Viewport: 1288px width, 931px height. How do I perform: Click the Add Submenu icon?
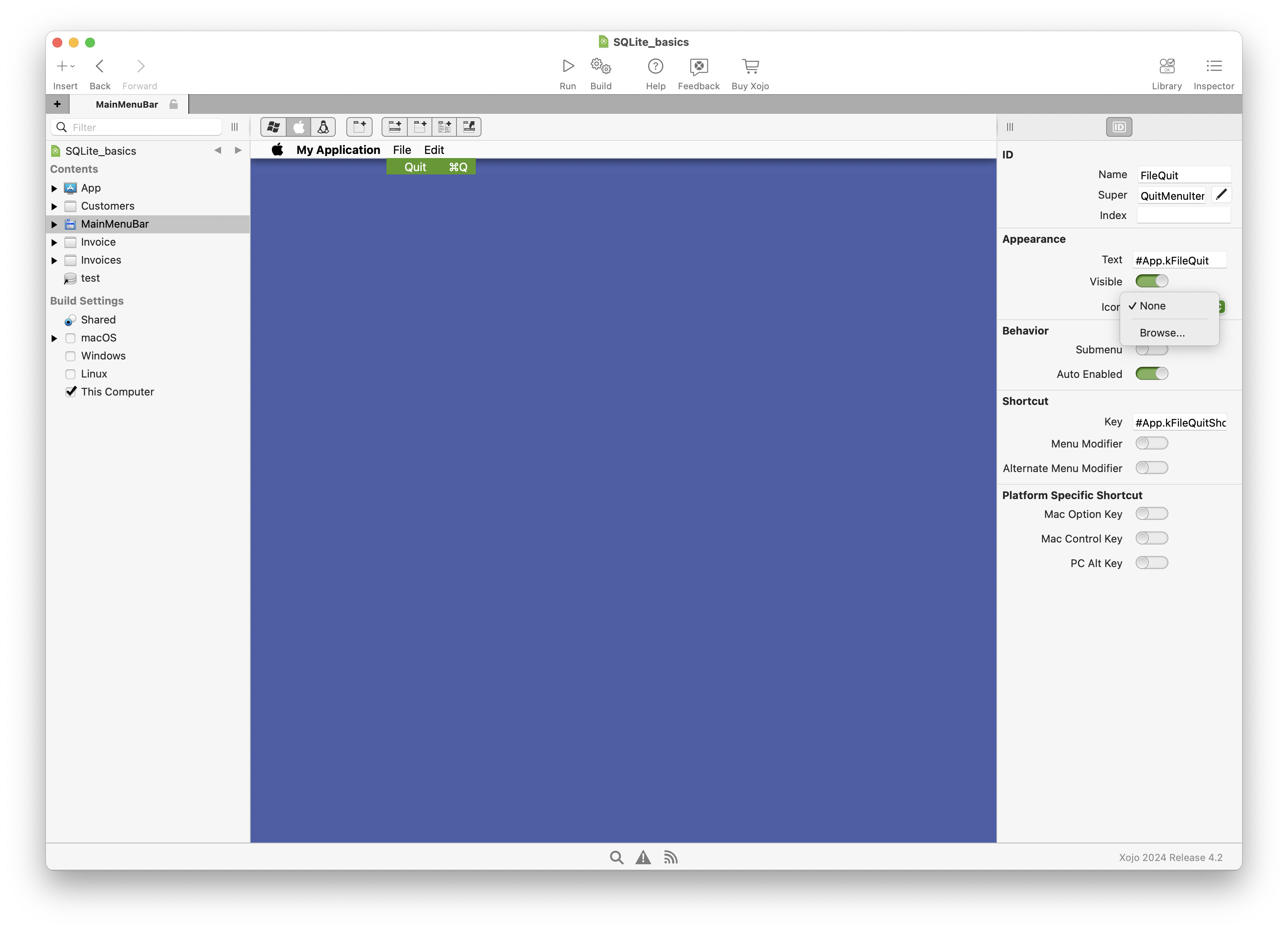pyautogui.click(x=444, y=127)
